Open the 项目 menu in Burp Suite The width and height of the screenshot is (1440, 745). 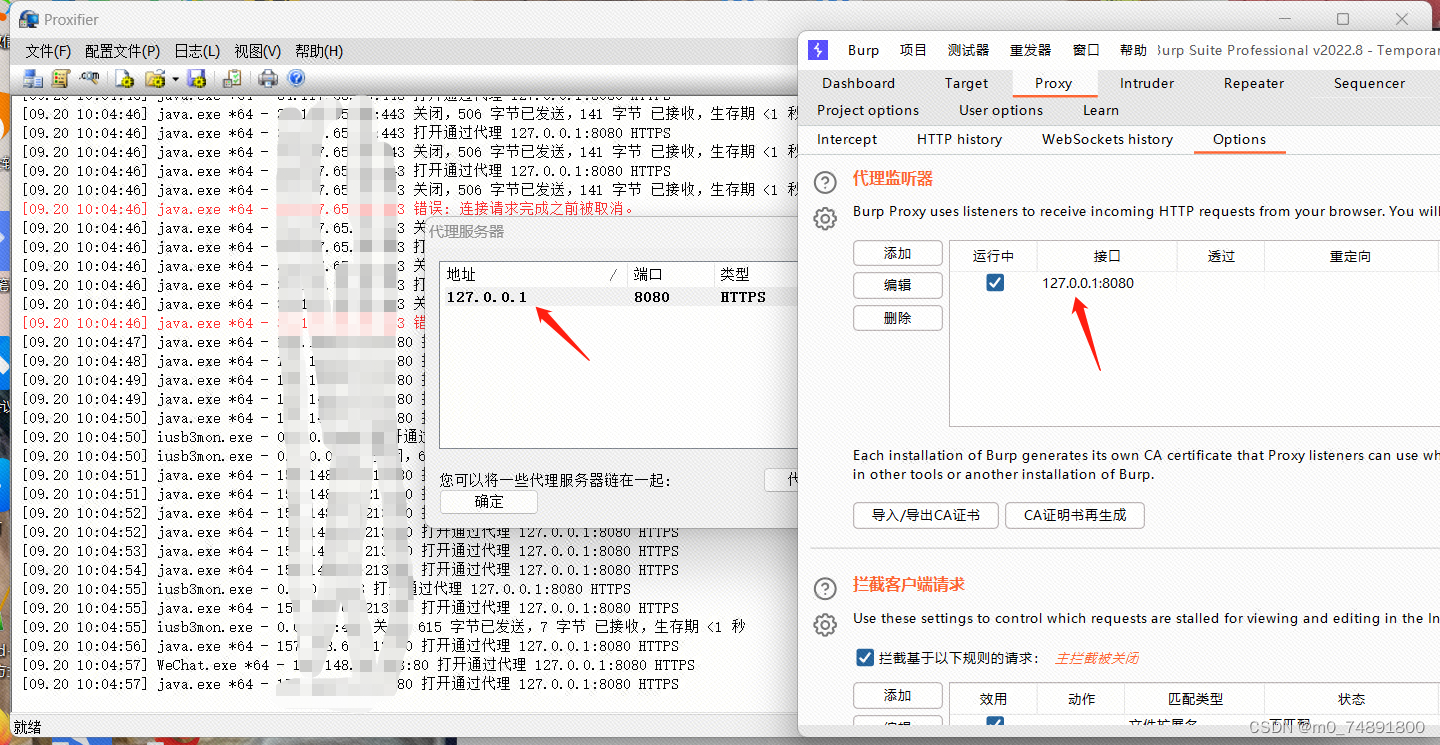pos(913,50)
